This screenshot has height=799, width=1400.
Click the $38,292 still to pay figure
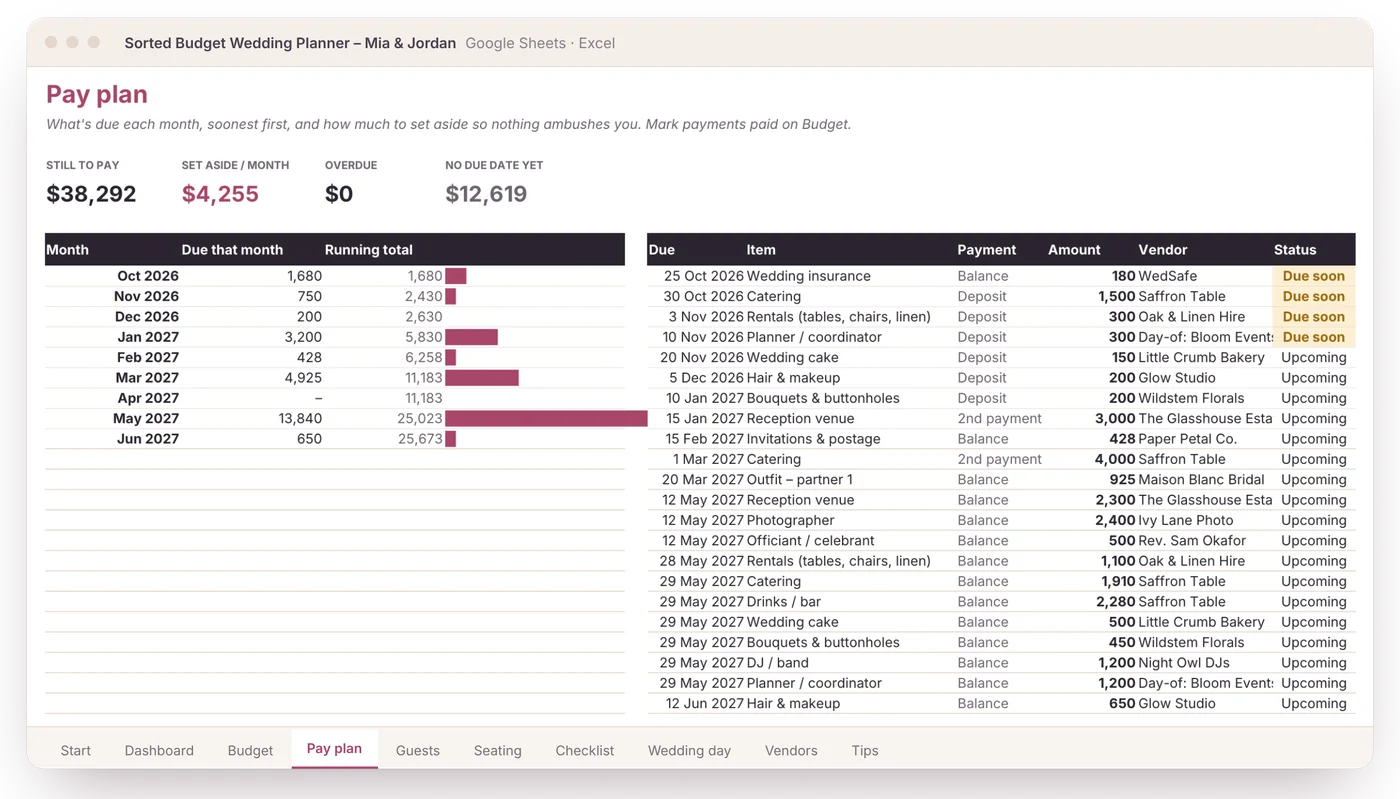coord(91,194)
